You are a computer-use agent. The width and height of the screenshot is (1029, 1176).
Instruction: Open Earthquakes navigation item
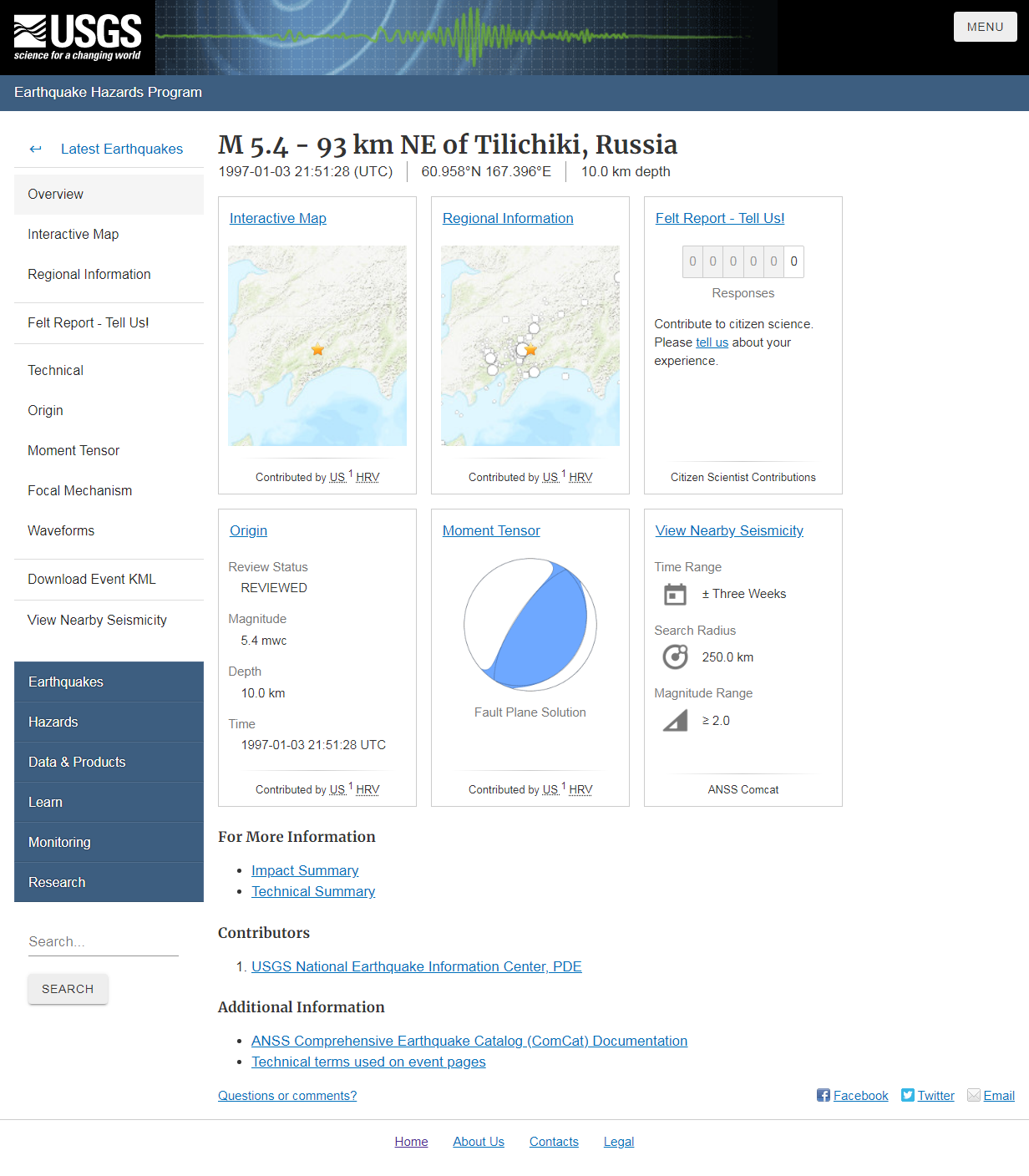[109, 682]
